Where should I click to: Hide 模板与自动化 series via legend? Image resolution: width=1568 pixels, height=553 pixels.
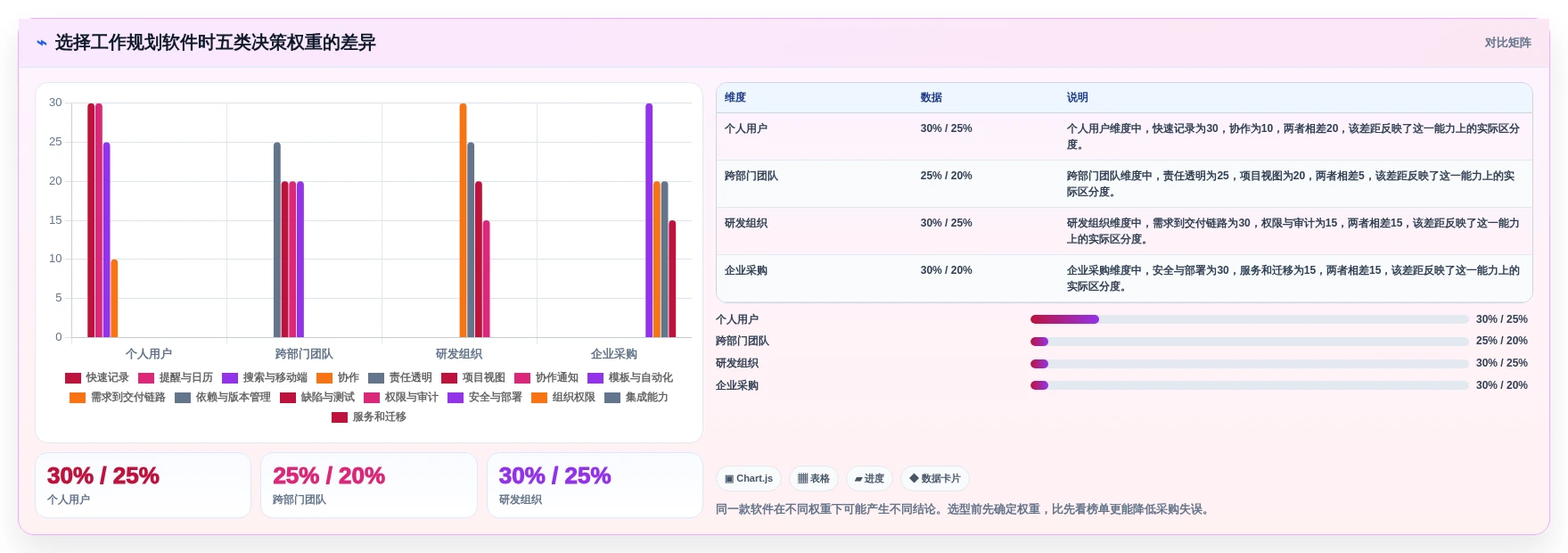pos(630,378)
